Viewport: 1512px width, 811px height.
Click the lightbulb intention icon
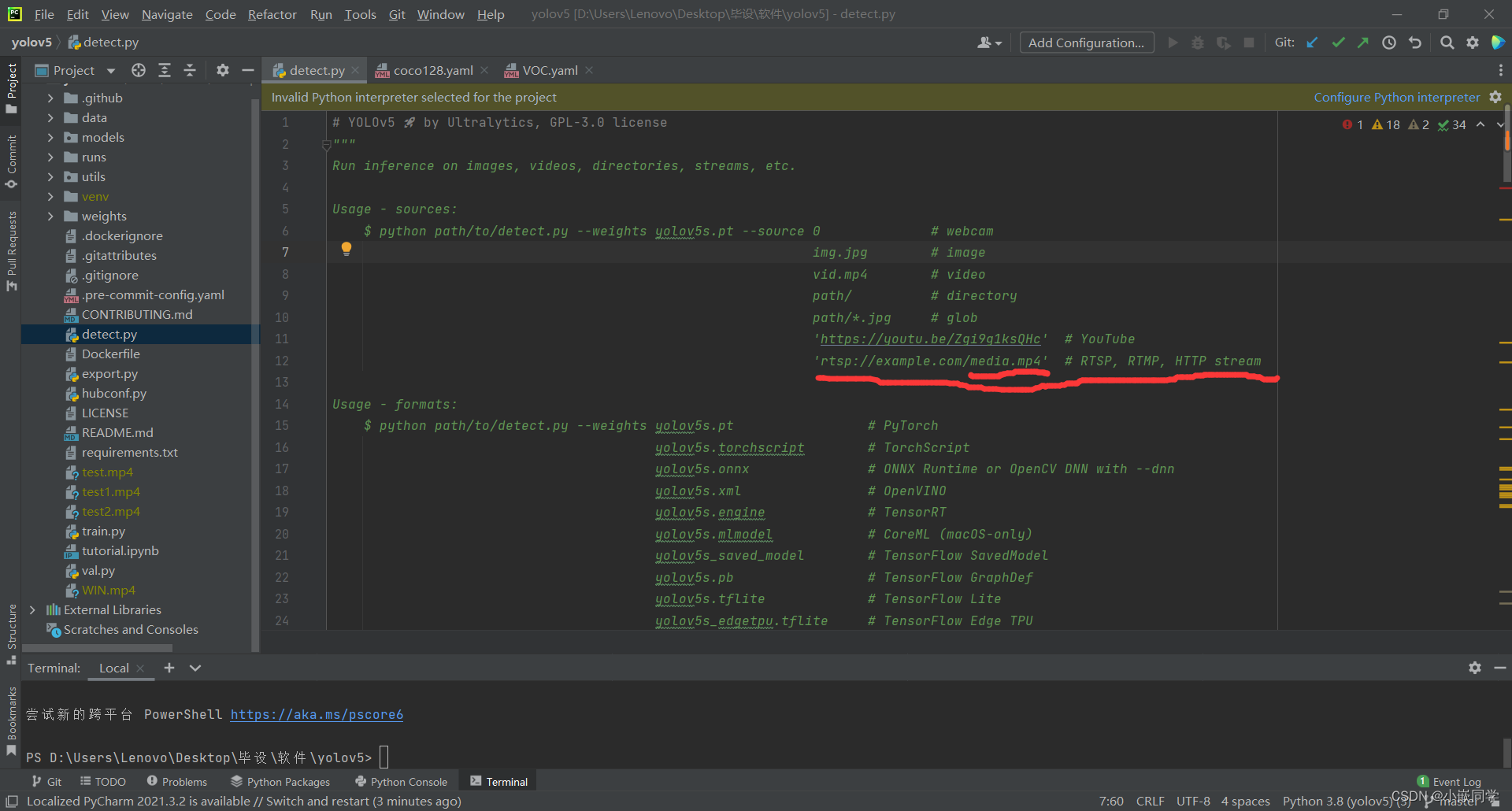pyautogui.click(x=346, y=250)
